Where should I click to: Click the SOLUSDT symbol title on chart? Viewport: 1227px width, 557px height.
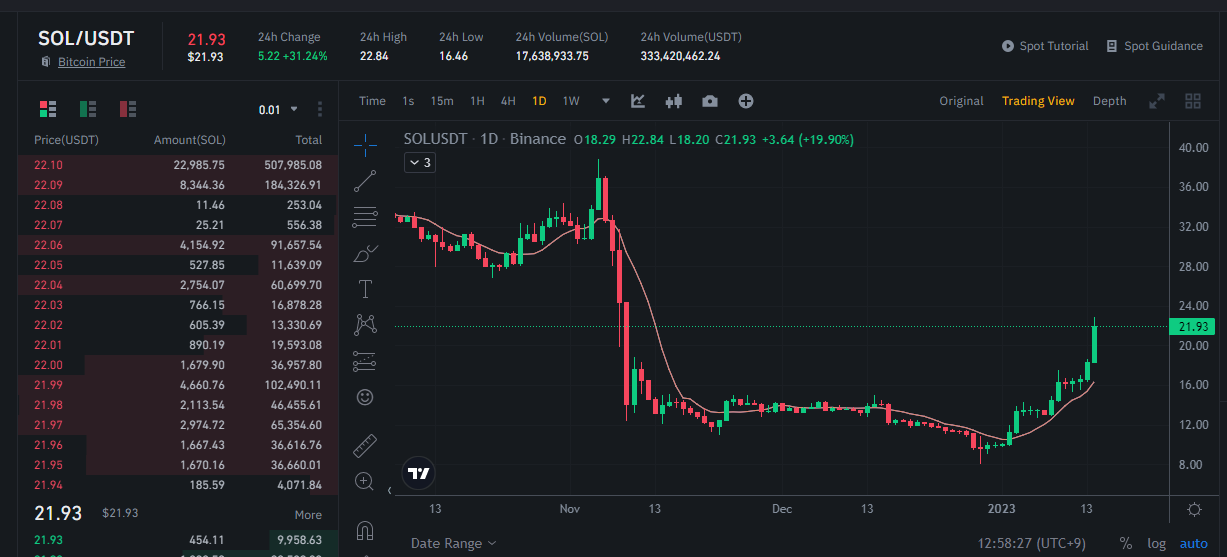[x=436, y=139]
